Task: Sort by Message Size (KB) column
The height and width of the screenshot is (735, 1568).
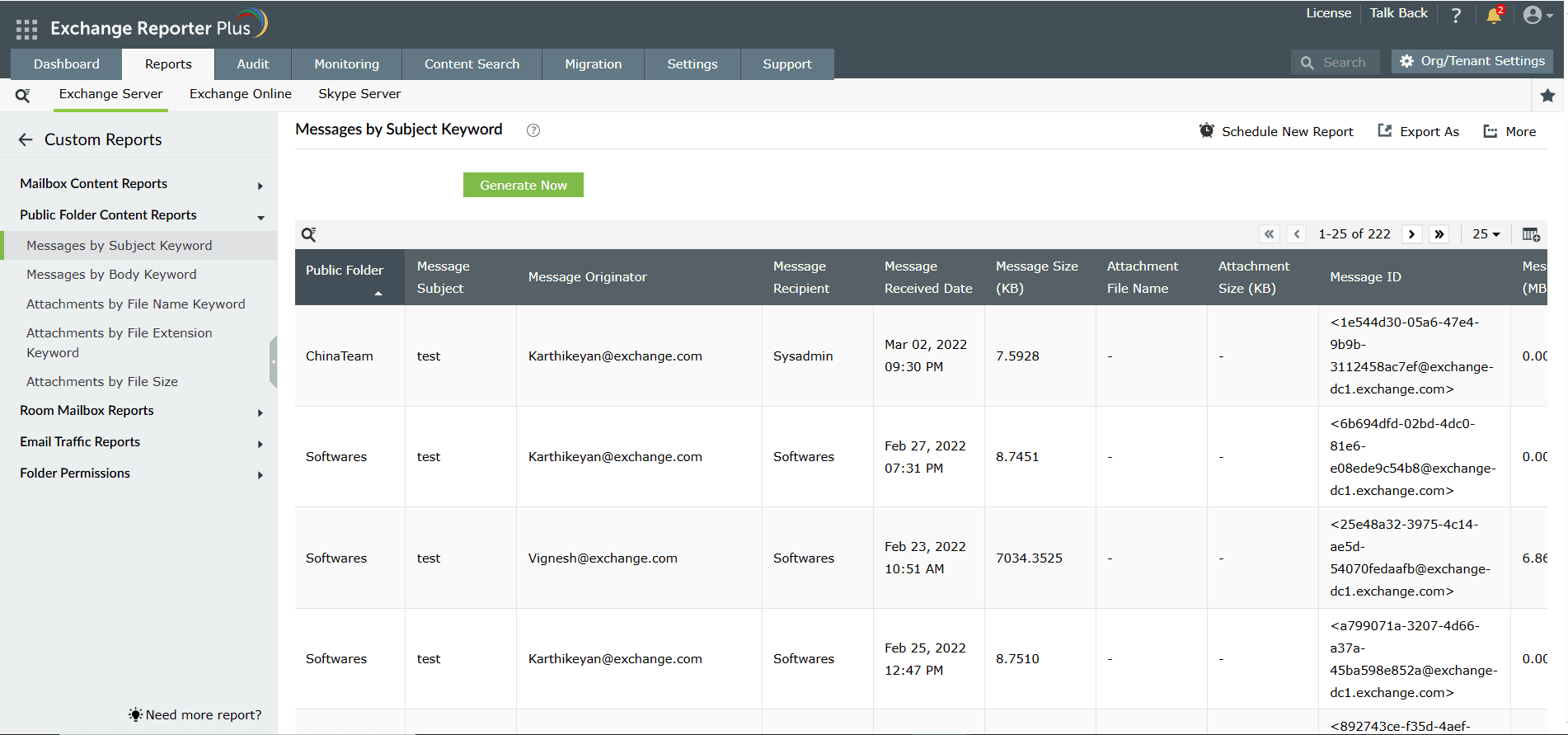Action: coord(1040,277)
